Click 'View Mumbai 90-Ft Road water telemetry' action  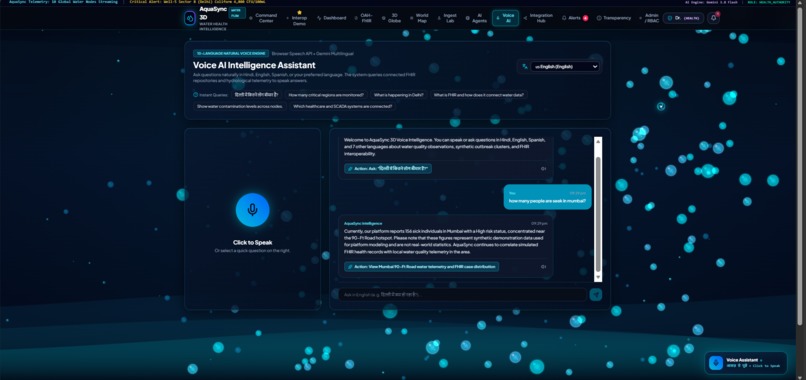click(x=422, y=267)
